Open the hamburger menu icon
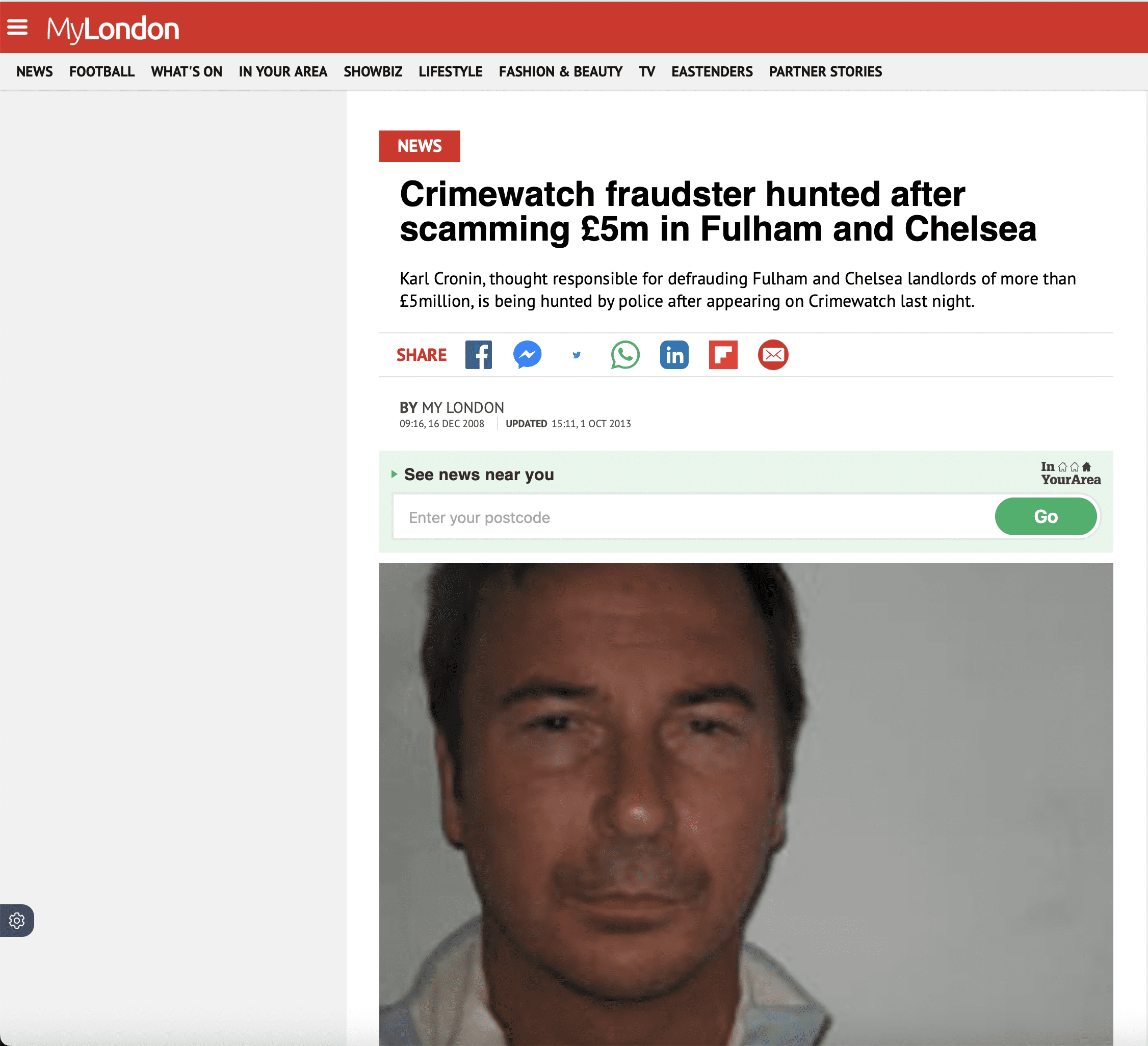Screen dimensions: 1148x1046 click(x=17, y=27)
